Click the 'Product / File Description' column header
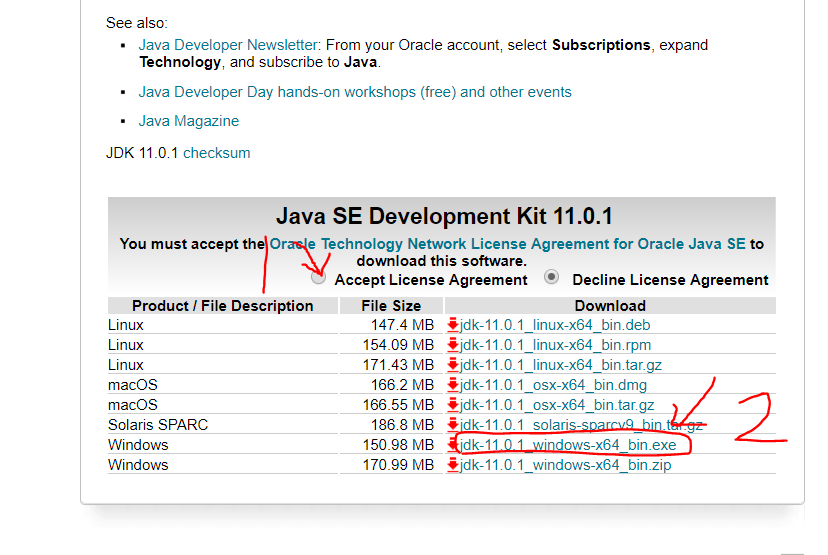The height and width of the screenshot is (555, 828). [222, 306]
